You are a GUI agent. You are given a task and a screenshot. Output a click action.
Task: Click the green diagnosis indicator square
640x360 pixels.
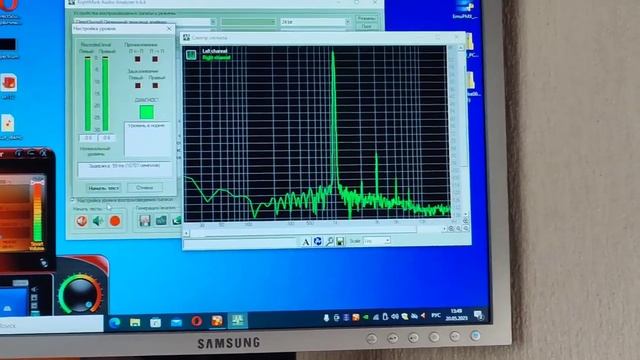(x=147, y=112)
